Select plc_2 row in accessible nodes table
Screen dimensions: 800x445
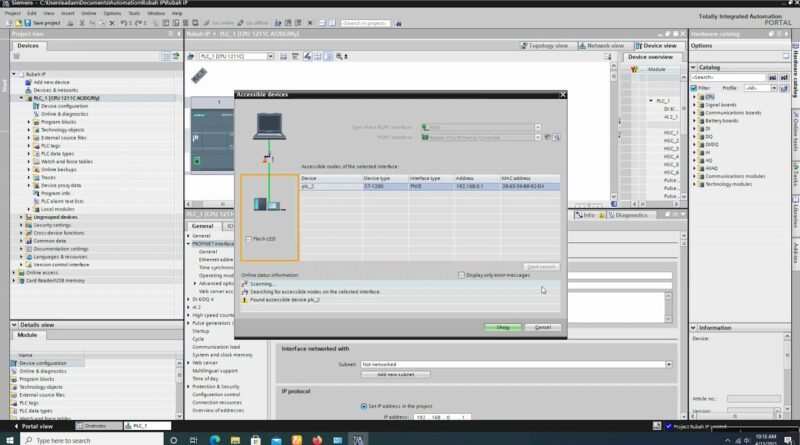click(430, 186)
